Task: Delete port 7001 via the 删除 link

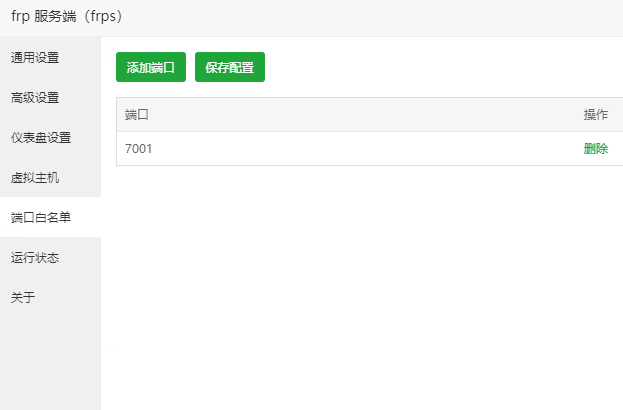Action: click(595, 149)
